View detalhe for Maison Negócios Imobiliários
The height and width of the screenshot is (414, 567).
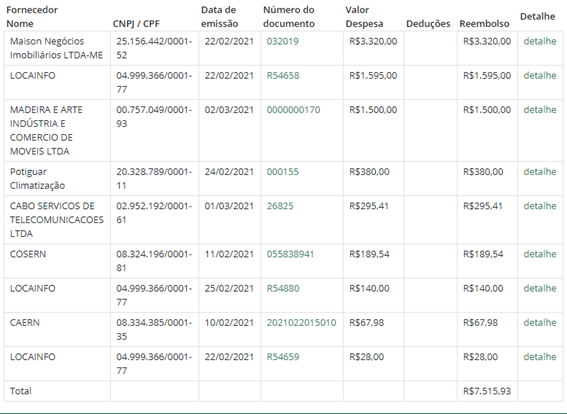pyautogui.click(x=540, y=41)
